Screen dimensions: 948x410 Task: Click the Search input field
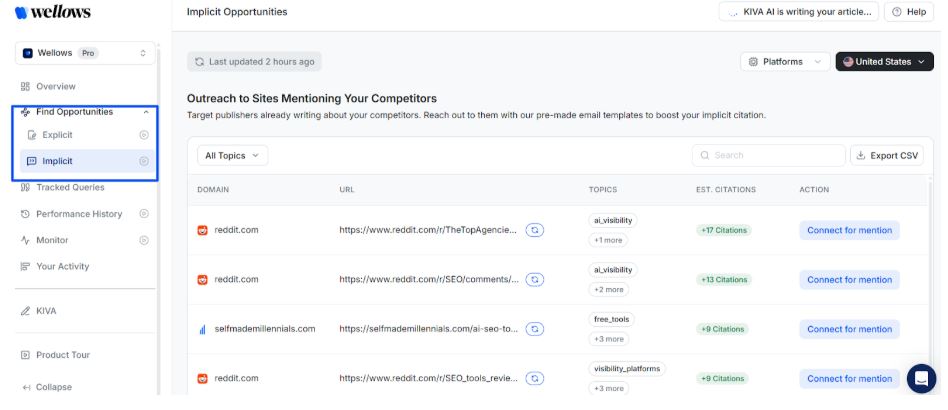click(768, 156)
